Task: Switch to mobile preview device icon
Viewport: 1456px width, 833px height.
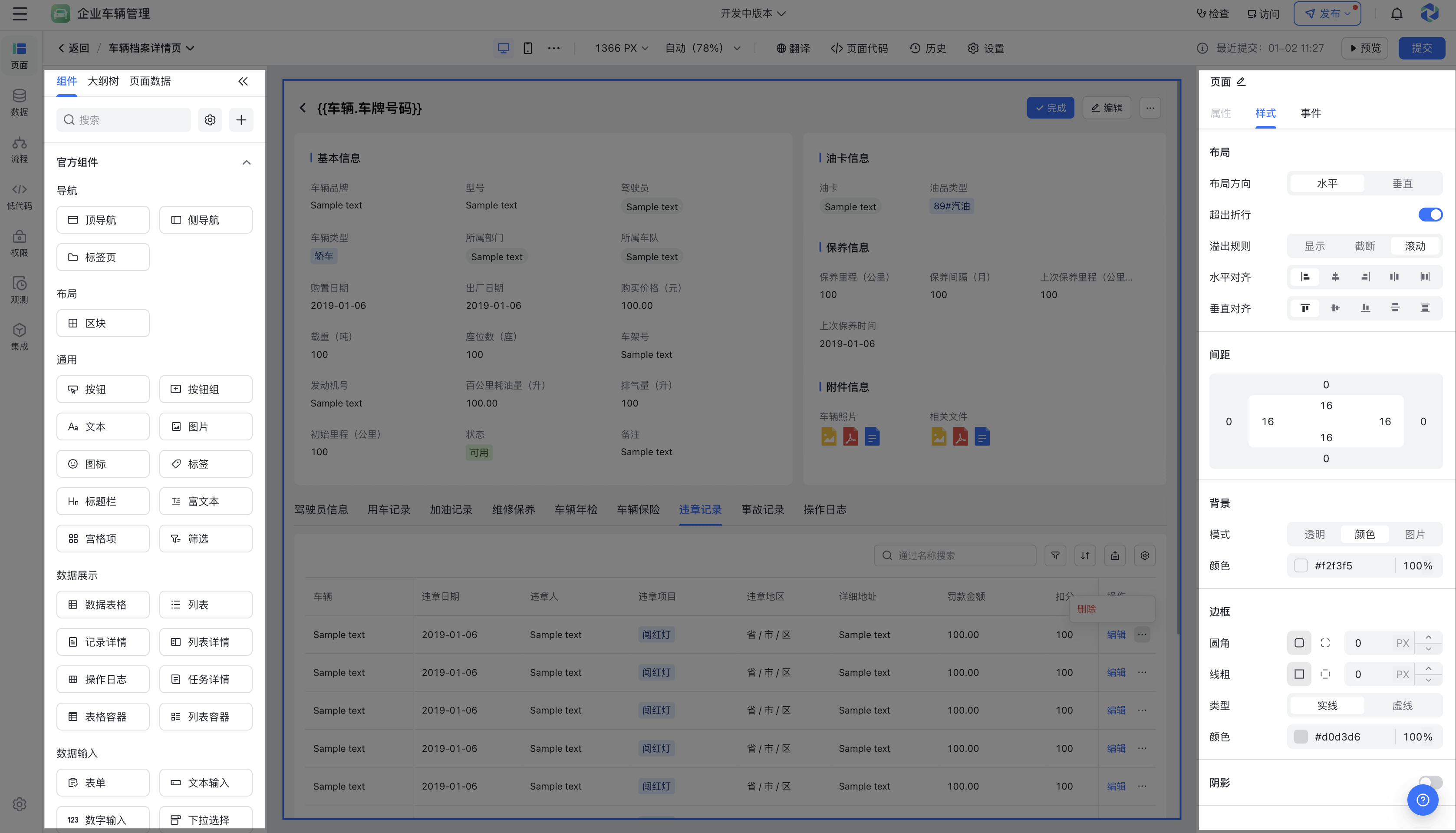Action: tap(528, 48)
